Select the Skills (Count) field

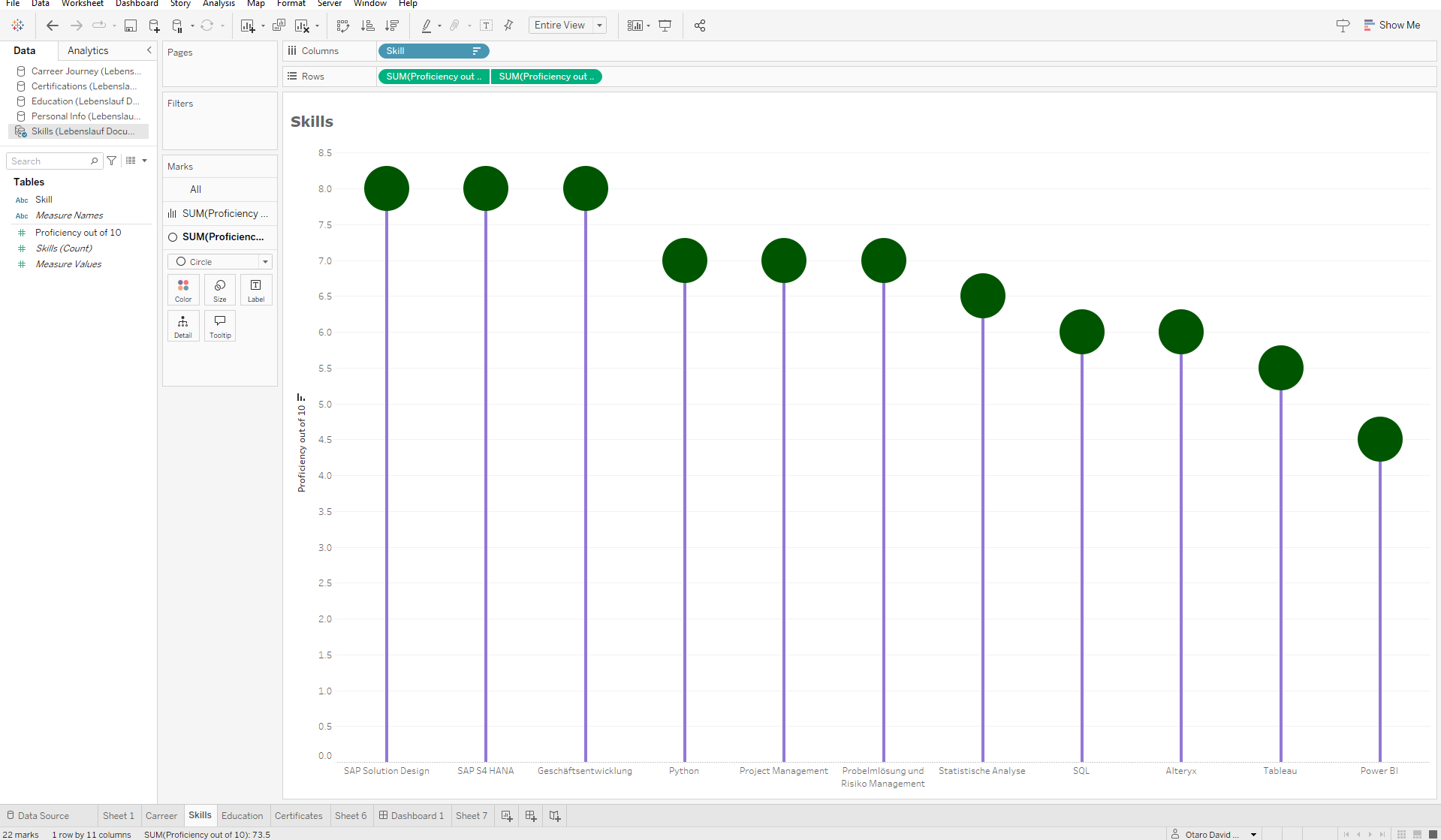(x=64, y=248)
